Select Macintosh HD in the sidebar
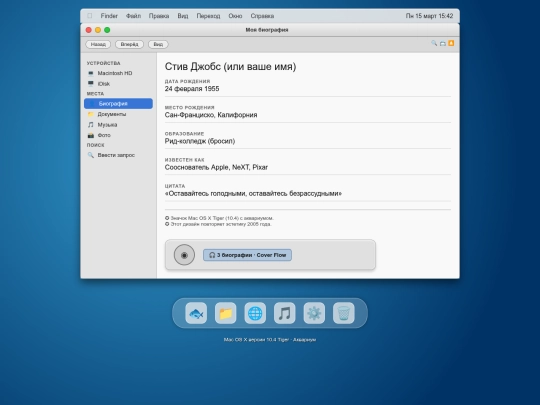Viewport: 540px width, 405px height. pos(118,73)
